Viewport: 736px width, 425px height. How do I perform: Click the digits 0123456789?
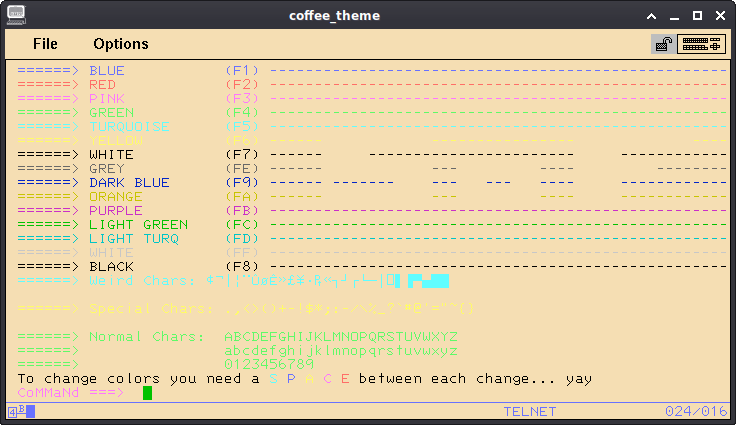coord(269,364)
